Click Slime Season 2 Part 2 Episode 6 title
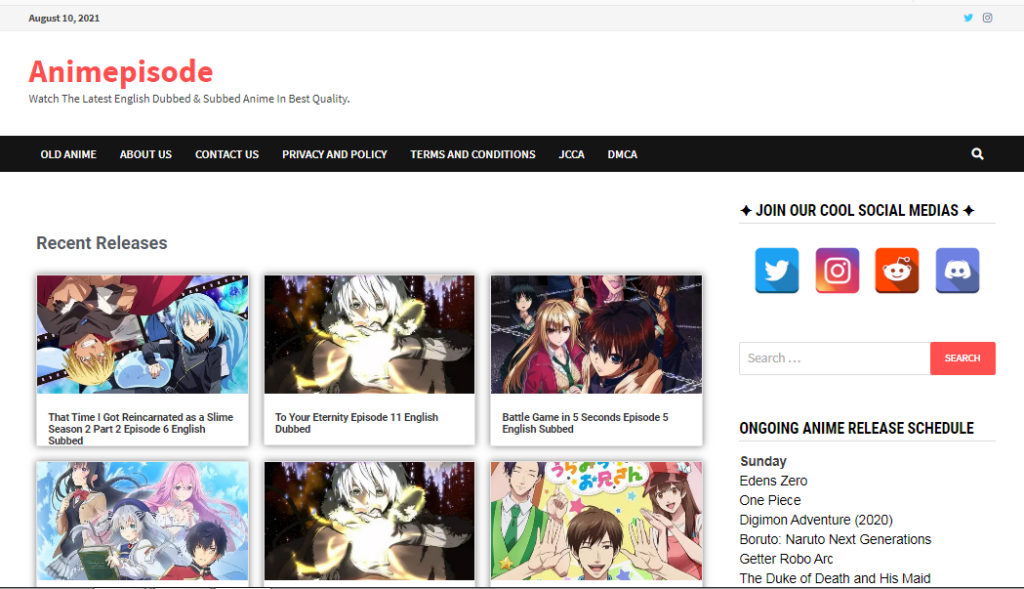This screenshot has height=589, width=1024. 140,429
